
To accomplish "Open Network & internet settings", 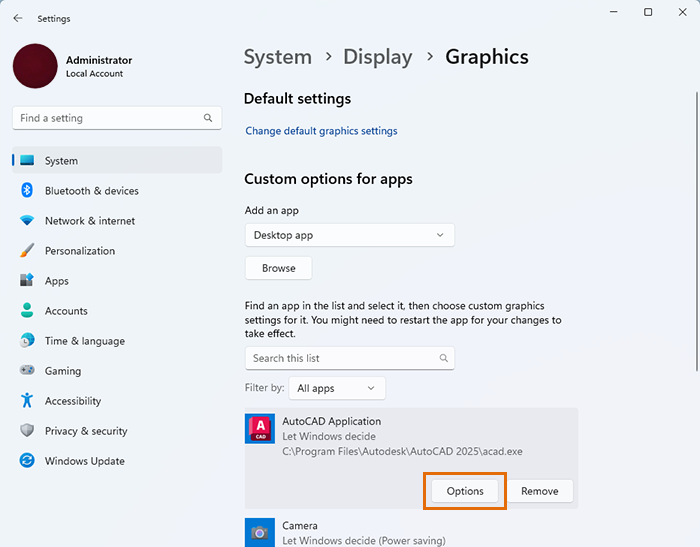I will pyautogui.click(x=89, y=221).
